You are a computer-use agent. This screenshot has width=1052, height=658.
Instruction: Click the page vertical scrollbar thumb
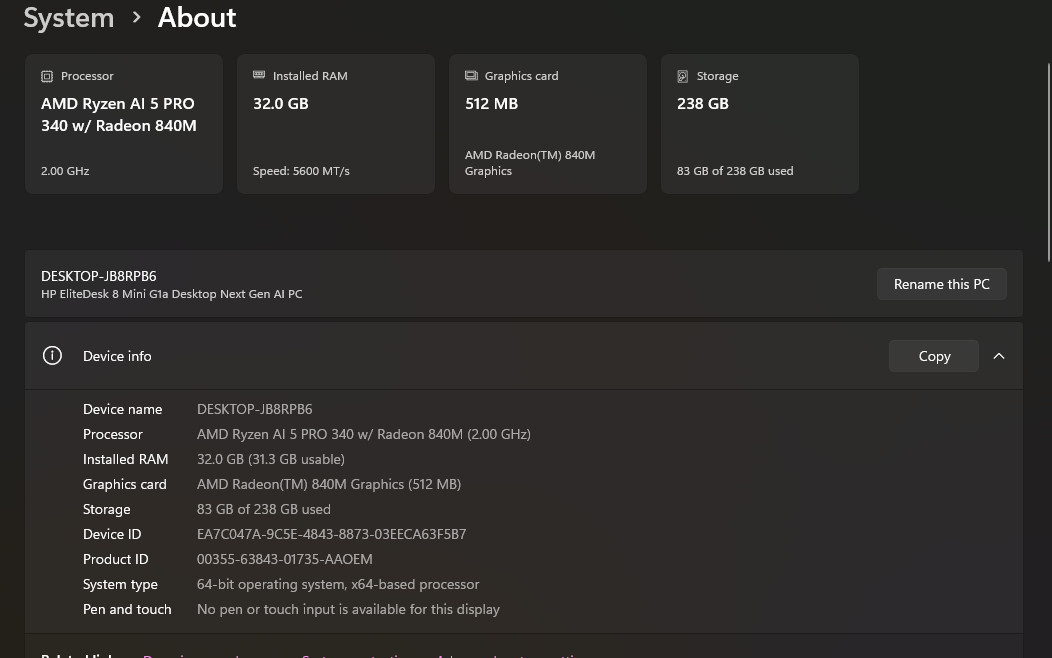tap(1049, 162)
